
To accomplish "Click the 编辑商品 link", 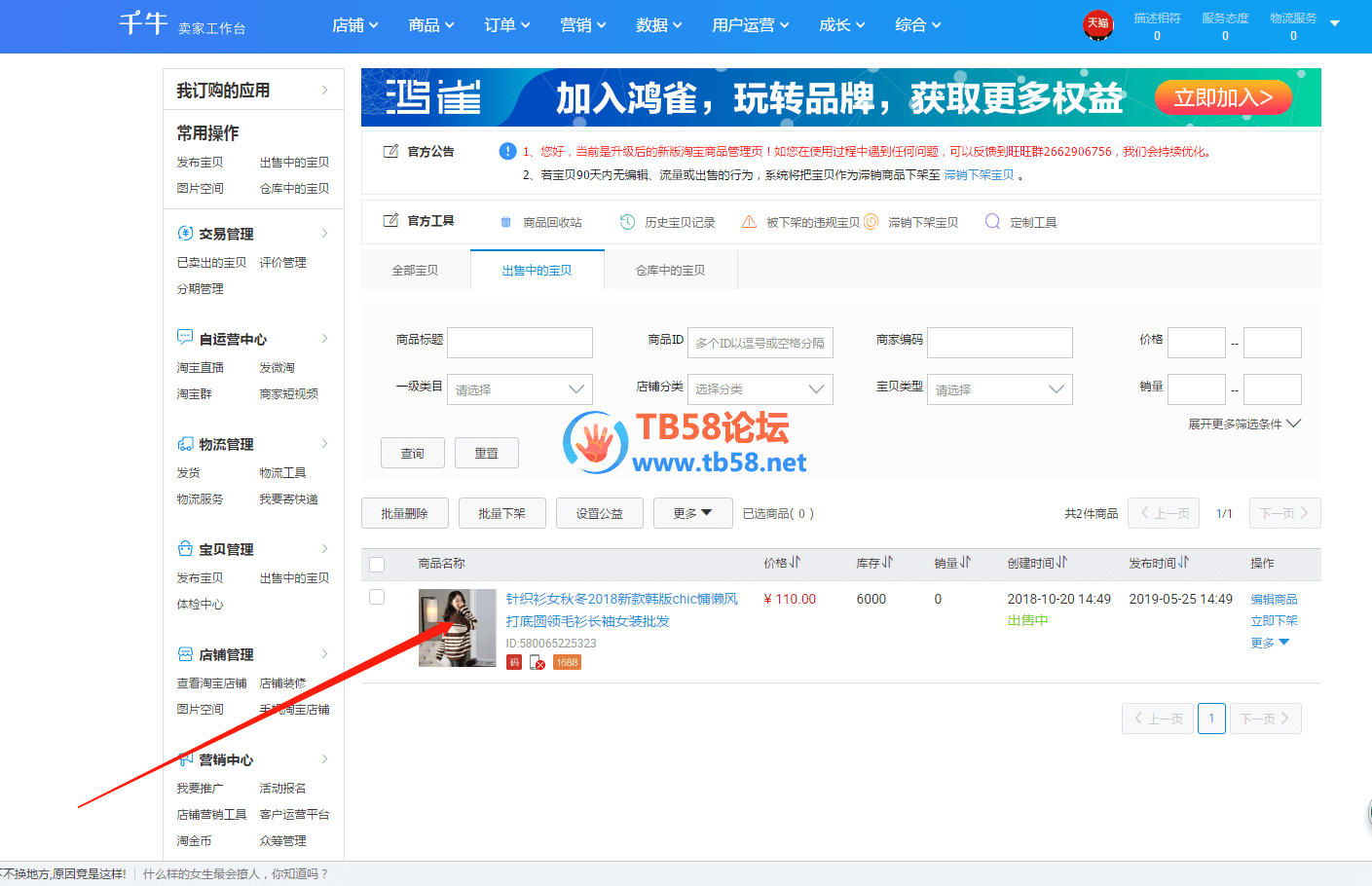I will click(x=1274, y=600).
